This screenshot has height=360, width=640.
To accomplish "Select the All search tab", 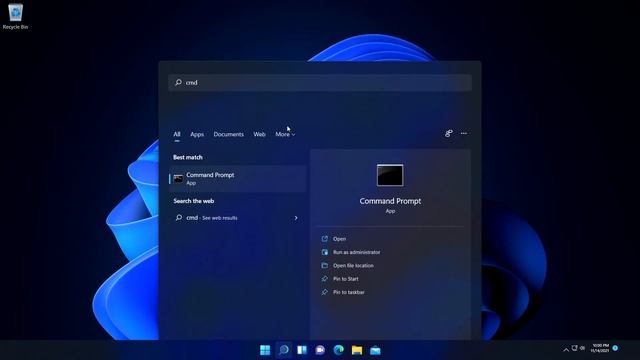I will tap(177, 134).
